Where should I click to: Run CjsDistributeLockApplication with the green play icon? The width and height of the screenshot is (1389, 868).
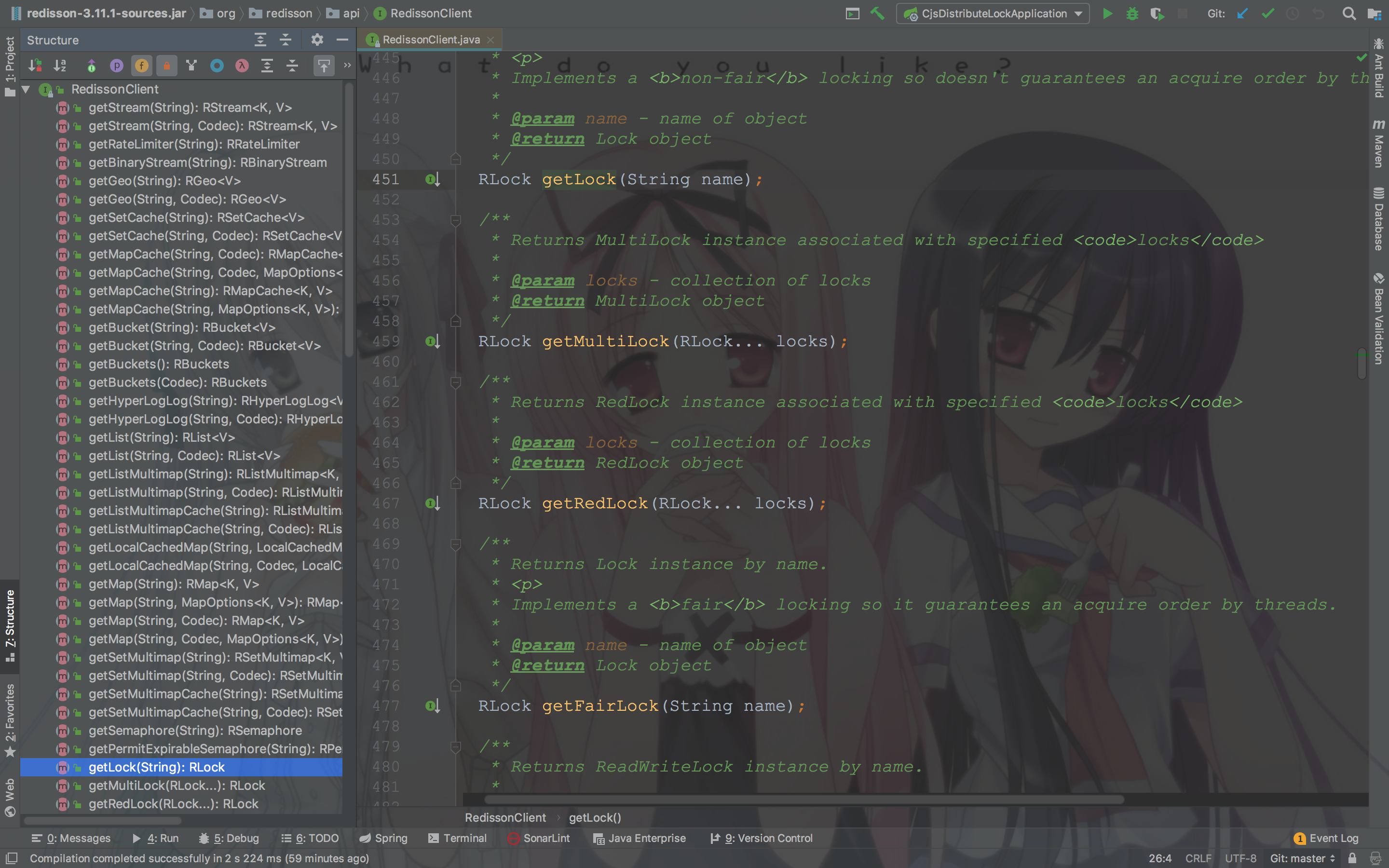(1108, 13)
